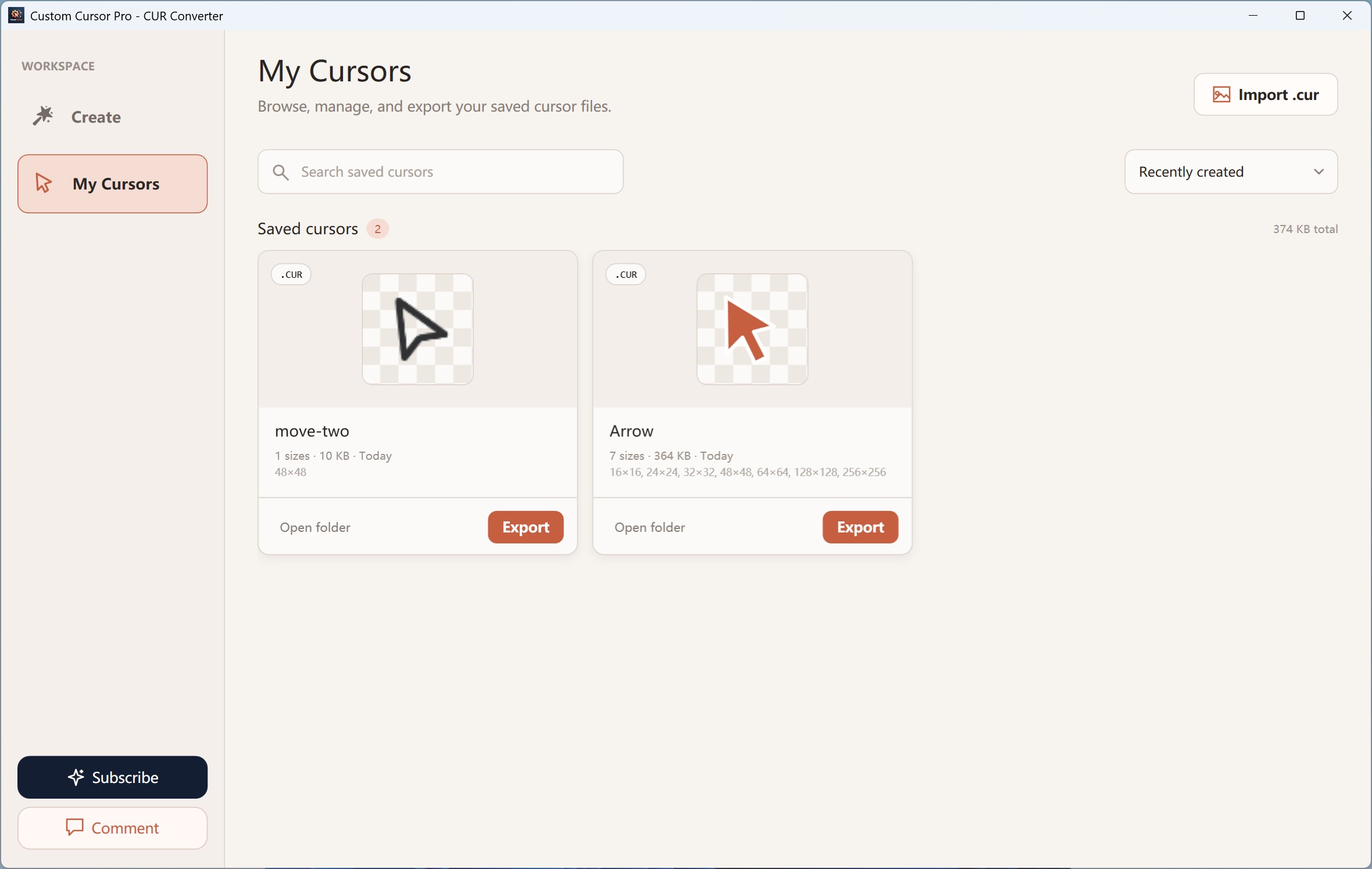This screenshot has height=869, width=1372.
Task: Close the Custom Cursor Pro window
Action: tap(1347, 15)
